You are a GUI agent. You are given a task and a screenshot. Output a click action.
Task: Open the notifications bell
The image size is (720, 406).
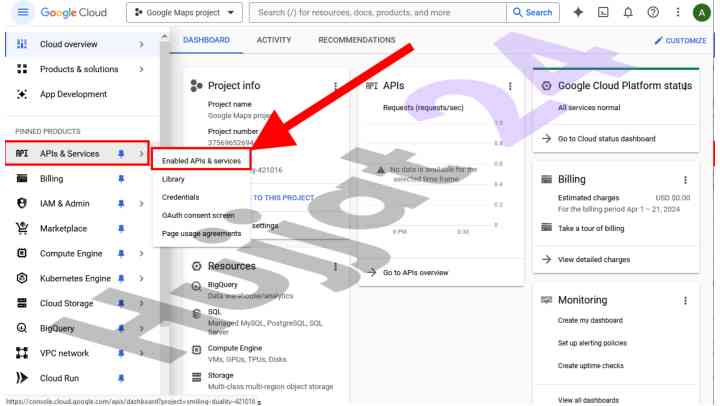(628, 12)
